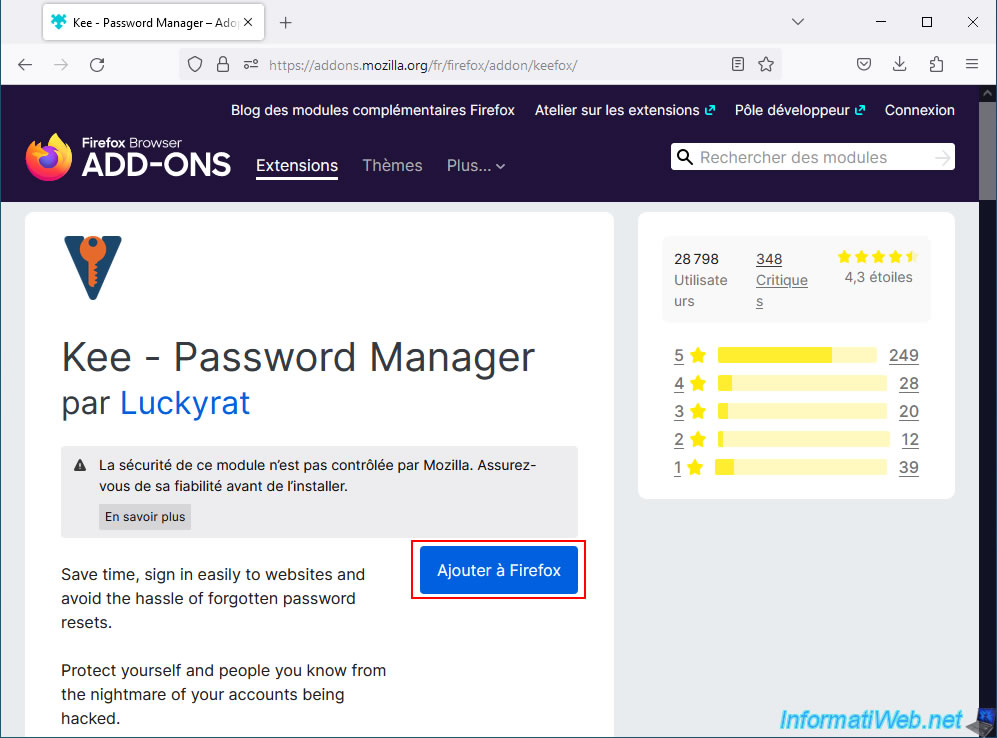Open Blog des modules complémentaires Firefox
Image resolution: width=997 pixels, height=738 pixels.
[373, 110]
